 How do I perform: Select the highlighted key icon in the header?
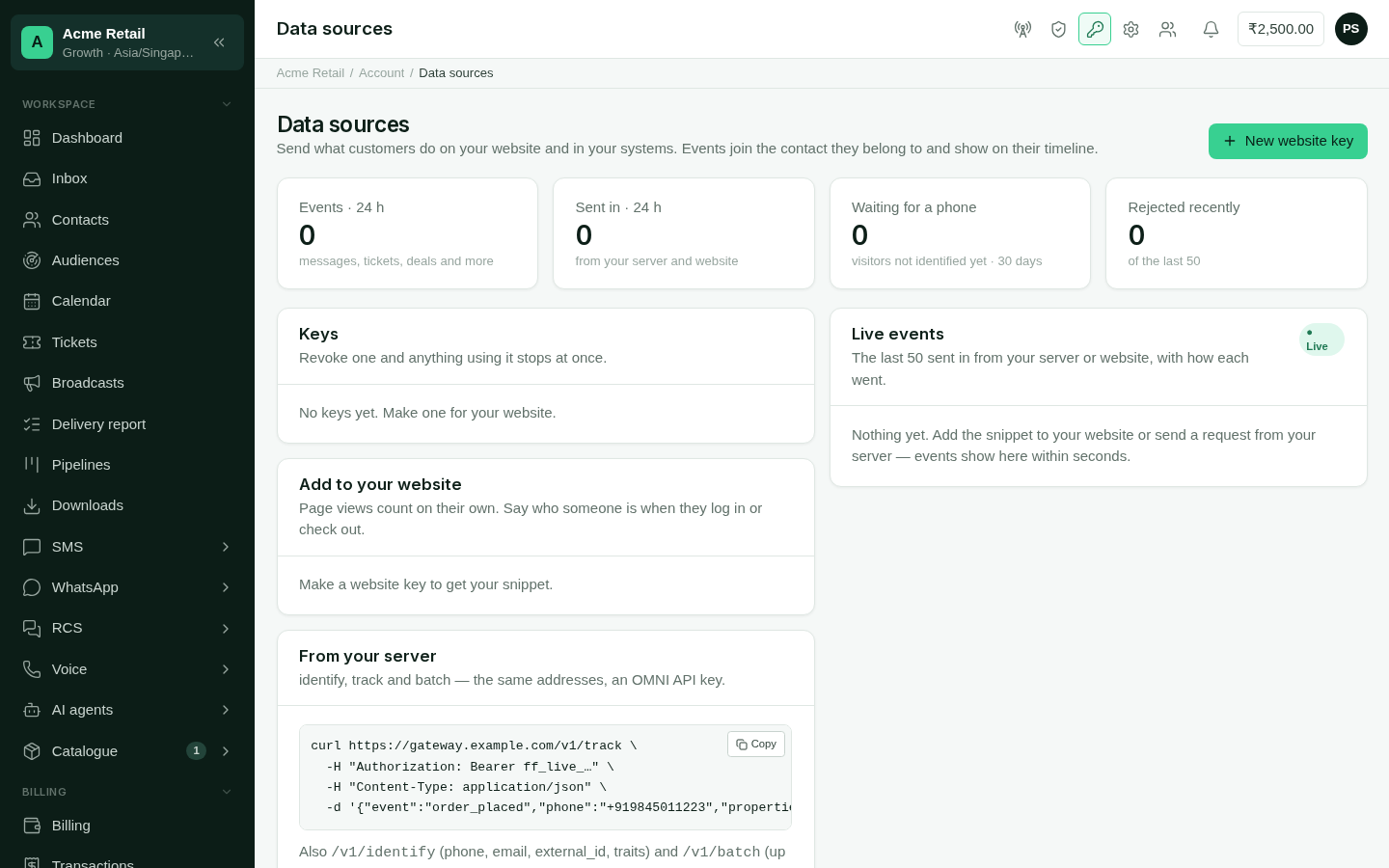1095,29
